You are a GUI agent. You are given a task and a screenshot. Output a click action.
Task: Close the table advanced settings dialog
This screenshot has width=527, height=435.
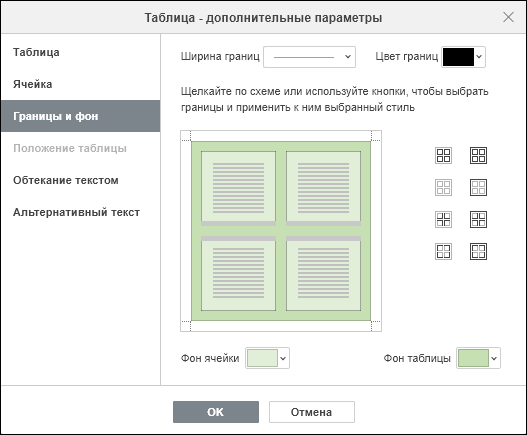pos(508,17)
